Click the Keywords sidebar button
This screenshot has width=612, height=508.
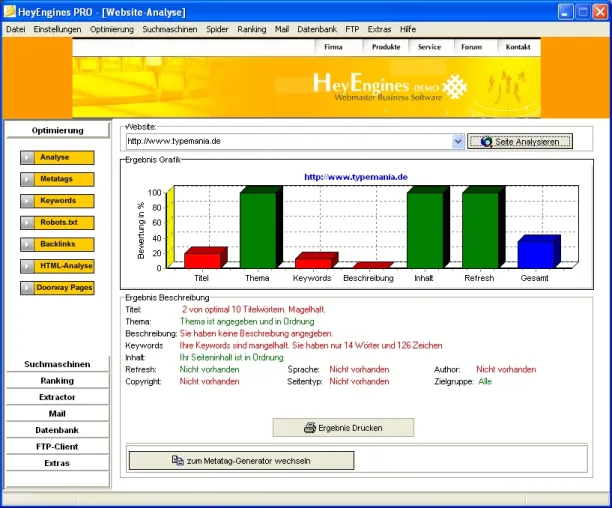click(x=57, y=201)
